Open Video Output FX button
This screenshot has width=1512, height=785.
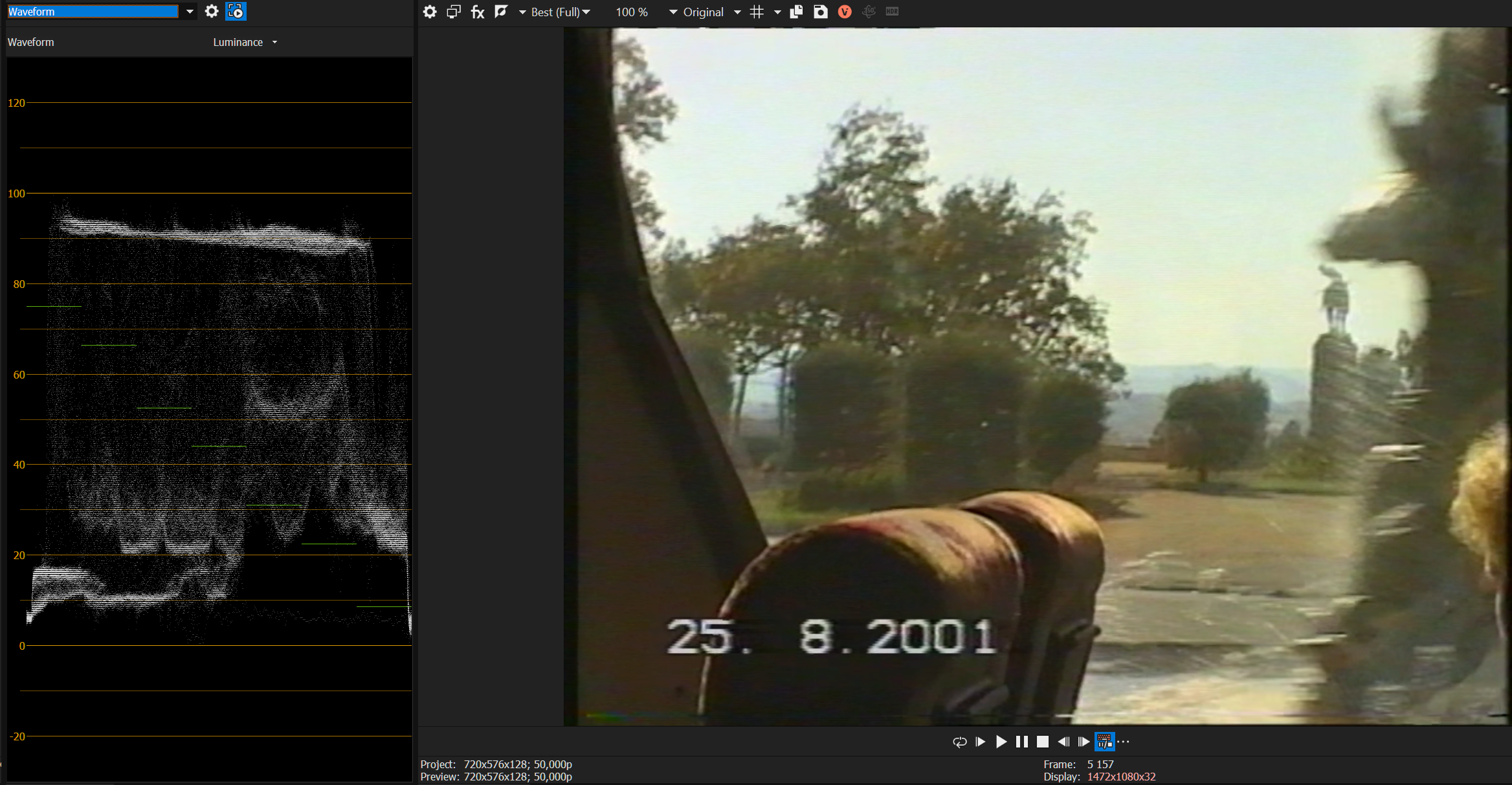478,12
